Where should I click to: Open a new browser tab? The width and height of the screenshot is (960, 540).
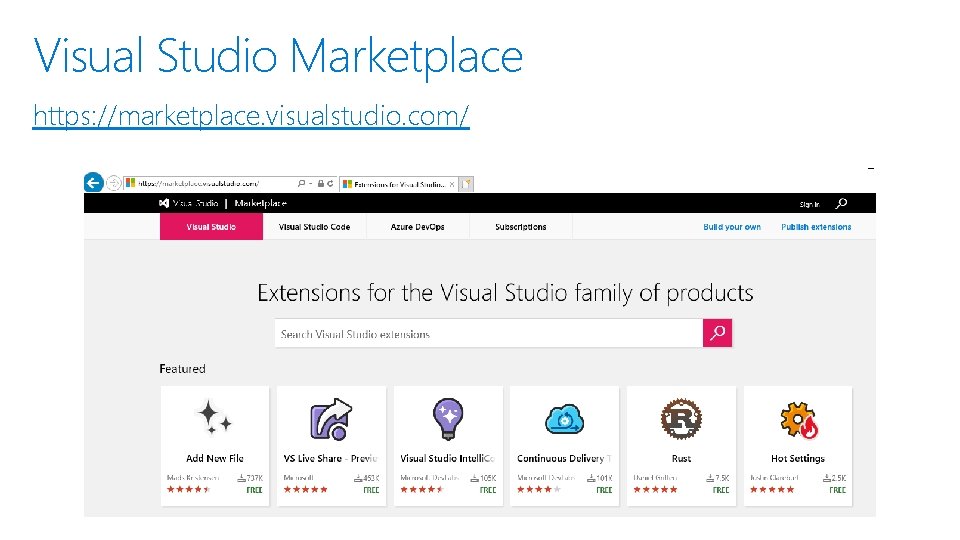(x=467, y=184)
